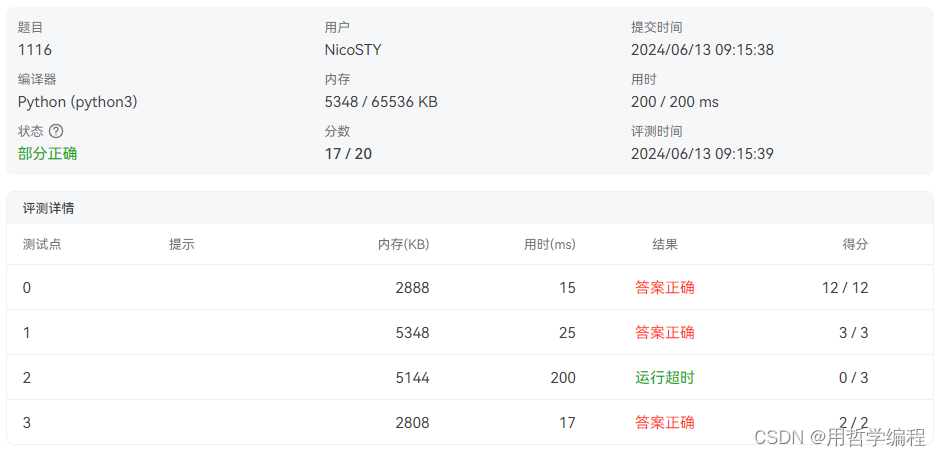Select the Python (python3) compiler text
This screenshot has height=456, width=941.
(x=77, y=102)
